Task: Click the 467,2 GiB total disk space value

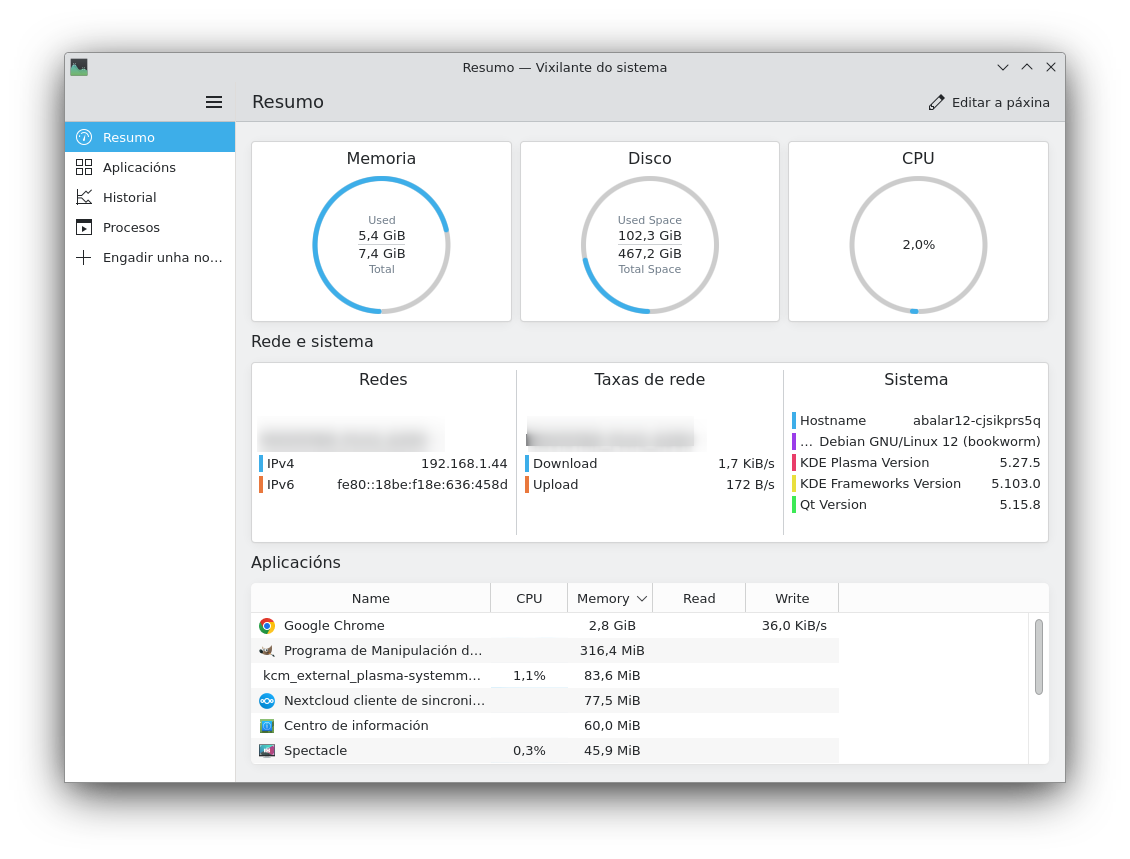Action: point(649,254)
